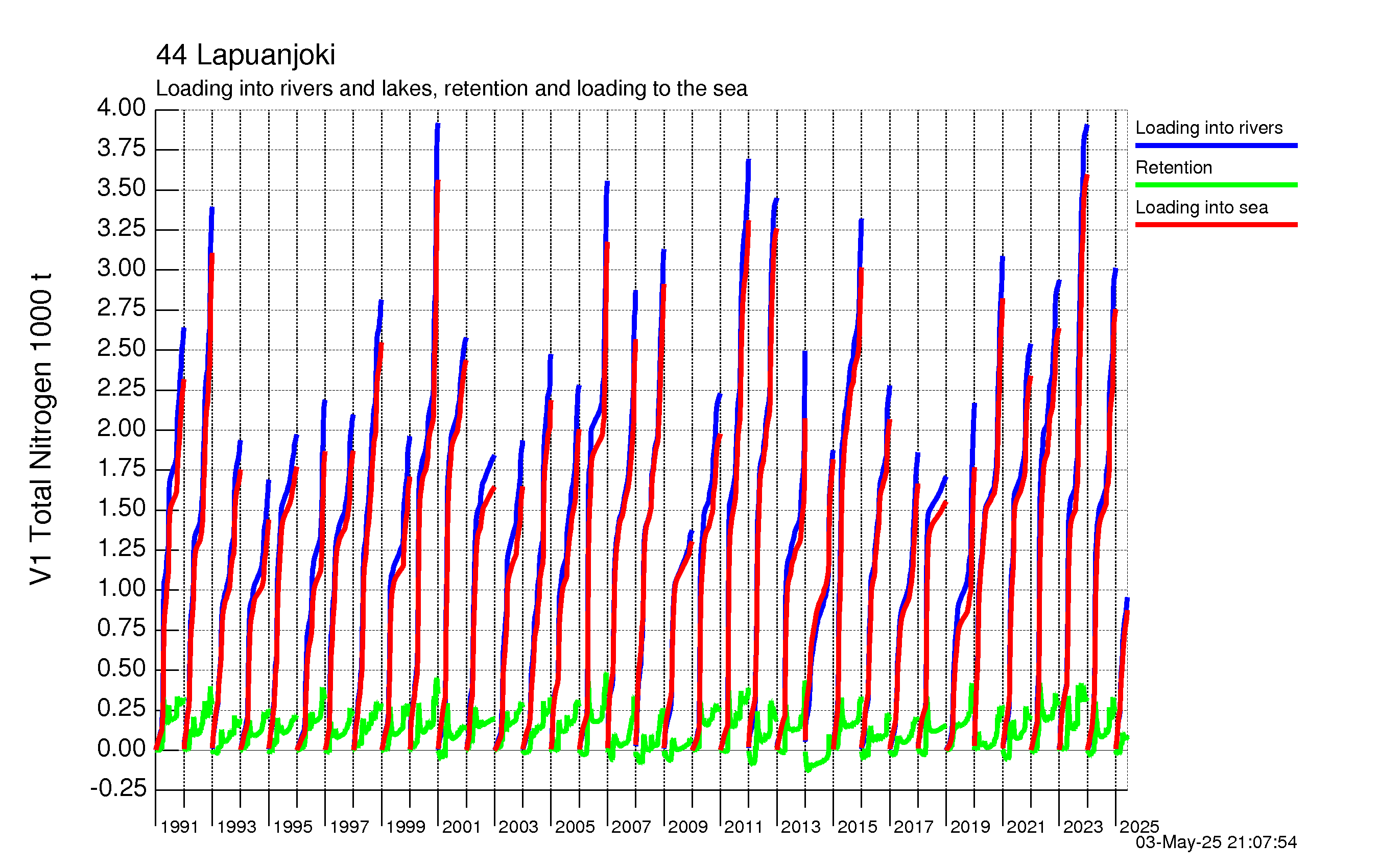Click the y-axis value 3.75
This screenshot has height=868, width=1379.
click(x=122, y=148)
